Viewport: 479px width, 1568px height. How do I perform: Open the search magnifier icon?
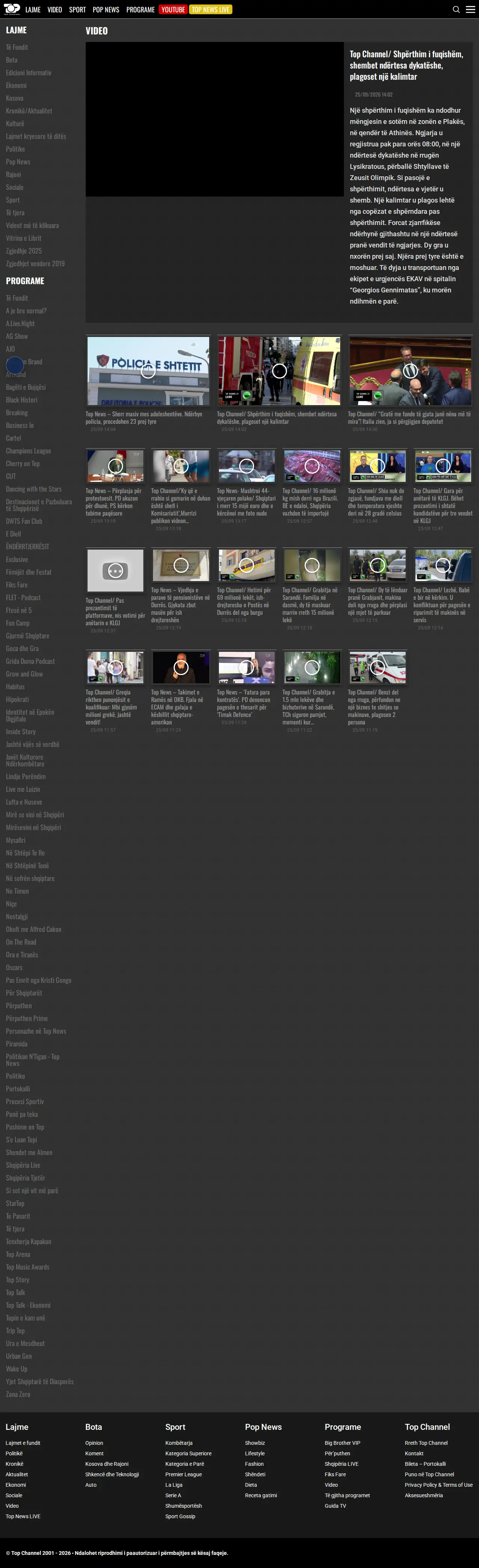tap(456, 10)
